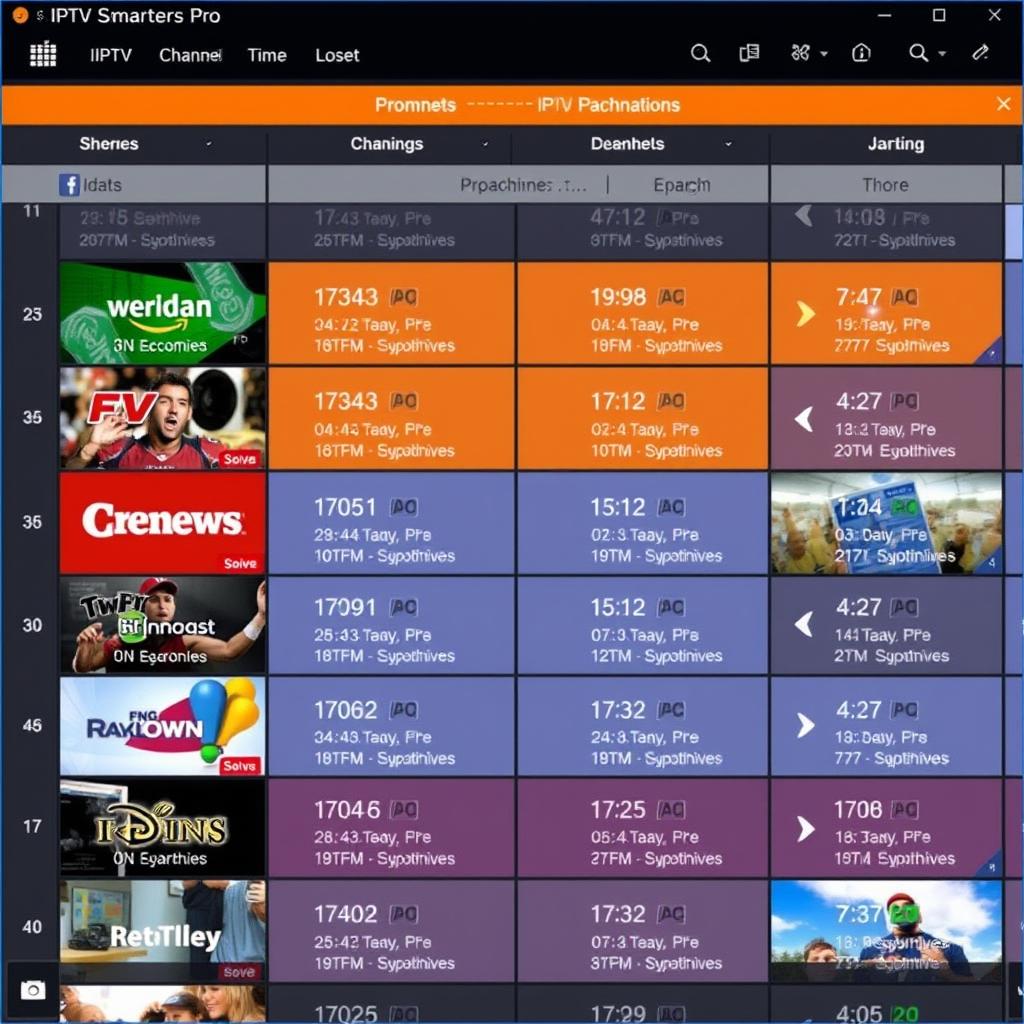The height and width of the screenshot is (1024, 1024).
Task: Open the IDINS channel thumbnail
Action: pyautogui.click(x=163, y=827)
